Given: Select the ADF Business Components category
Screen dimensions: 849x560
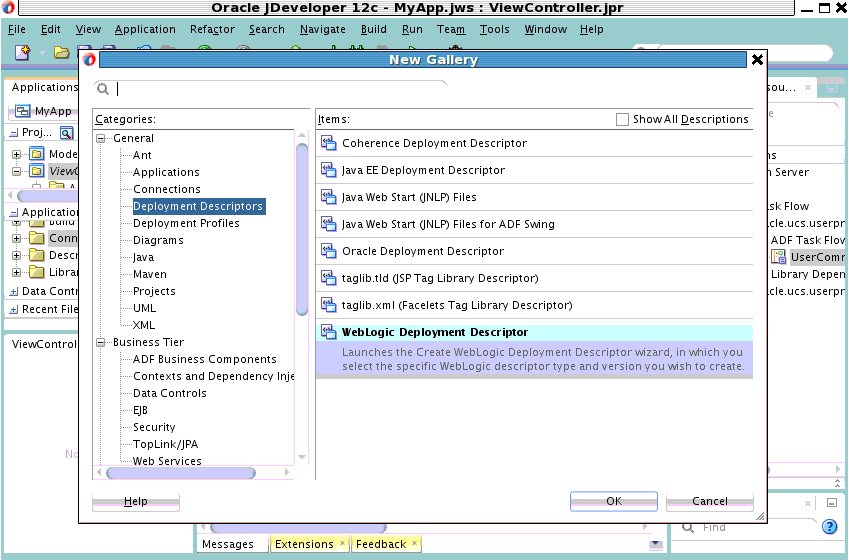Looking at the screenshot, I should (x=205, y=359).
